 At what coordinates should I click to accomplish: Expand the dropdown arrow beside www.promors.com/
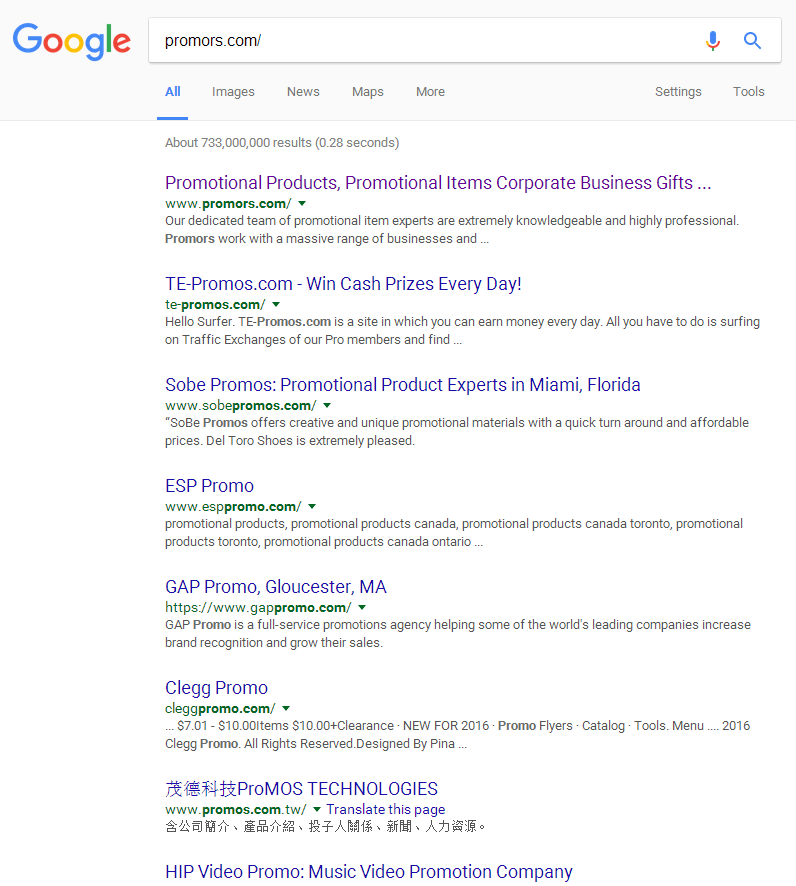(x=302, y=203)
